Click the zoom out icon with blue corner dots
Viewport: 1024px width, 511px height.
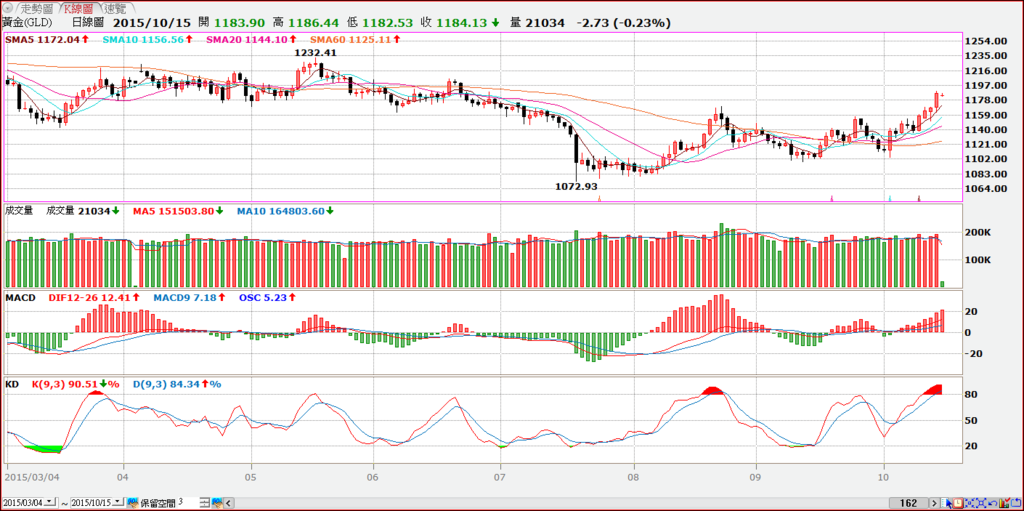(981, 503)
